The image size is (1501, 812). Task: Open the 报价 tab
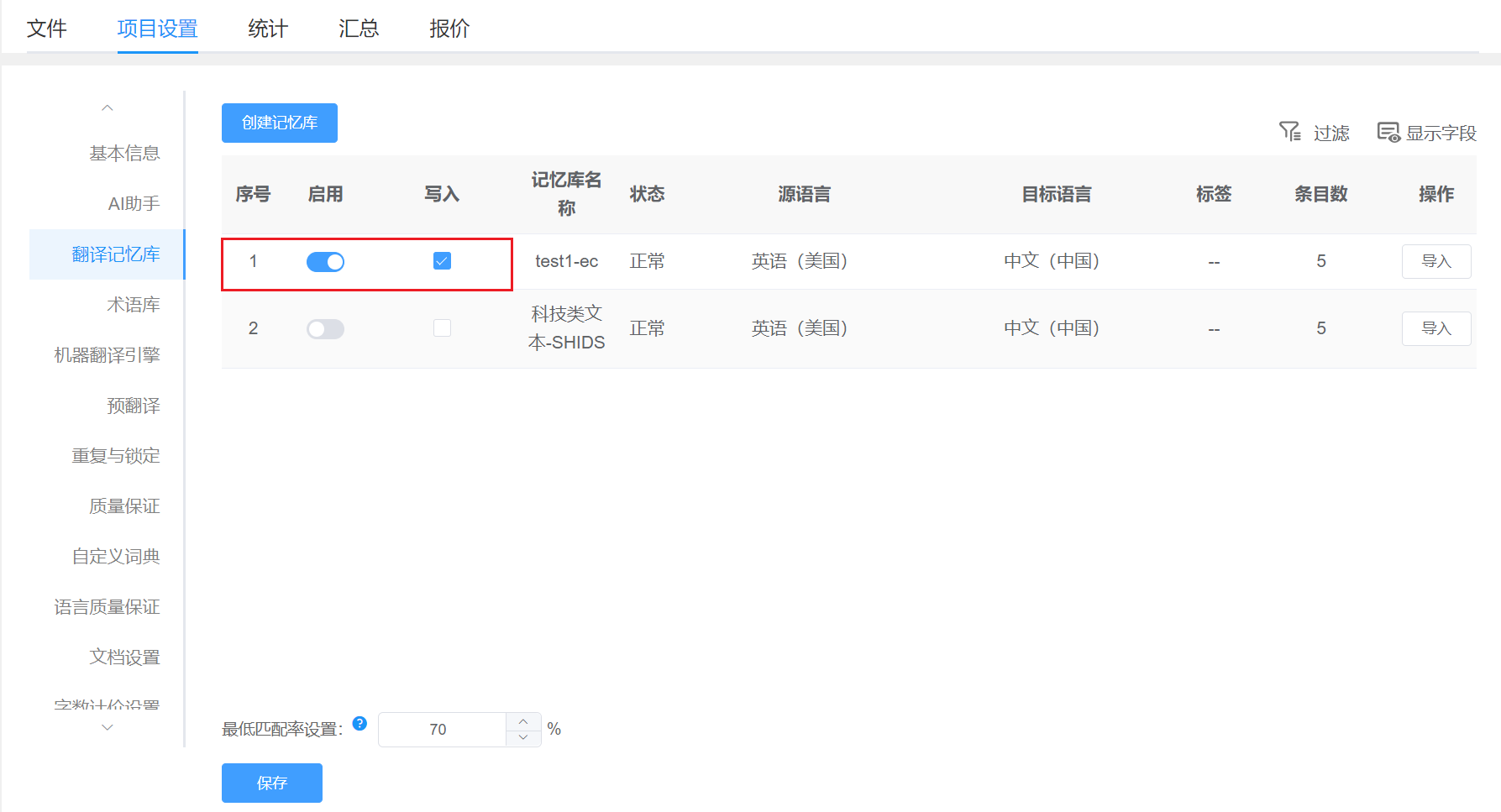tap(449, 28)
